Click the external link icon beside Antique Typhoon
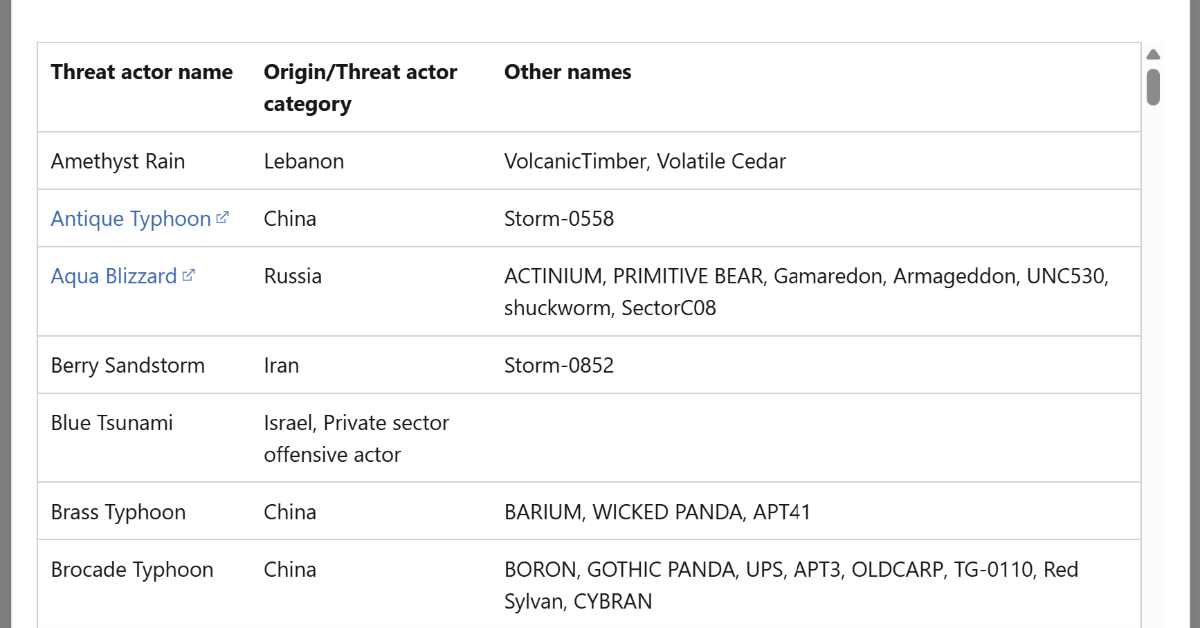The height and width of the screenshot is (628, 1200). click(223, 217)
